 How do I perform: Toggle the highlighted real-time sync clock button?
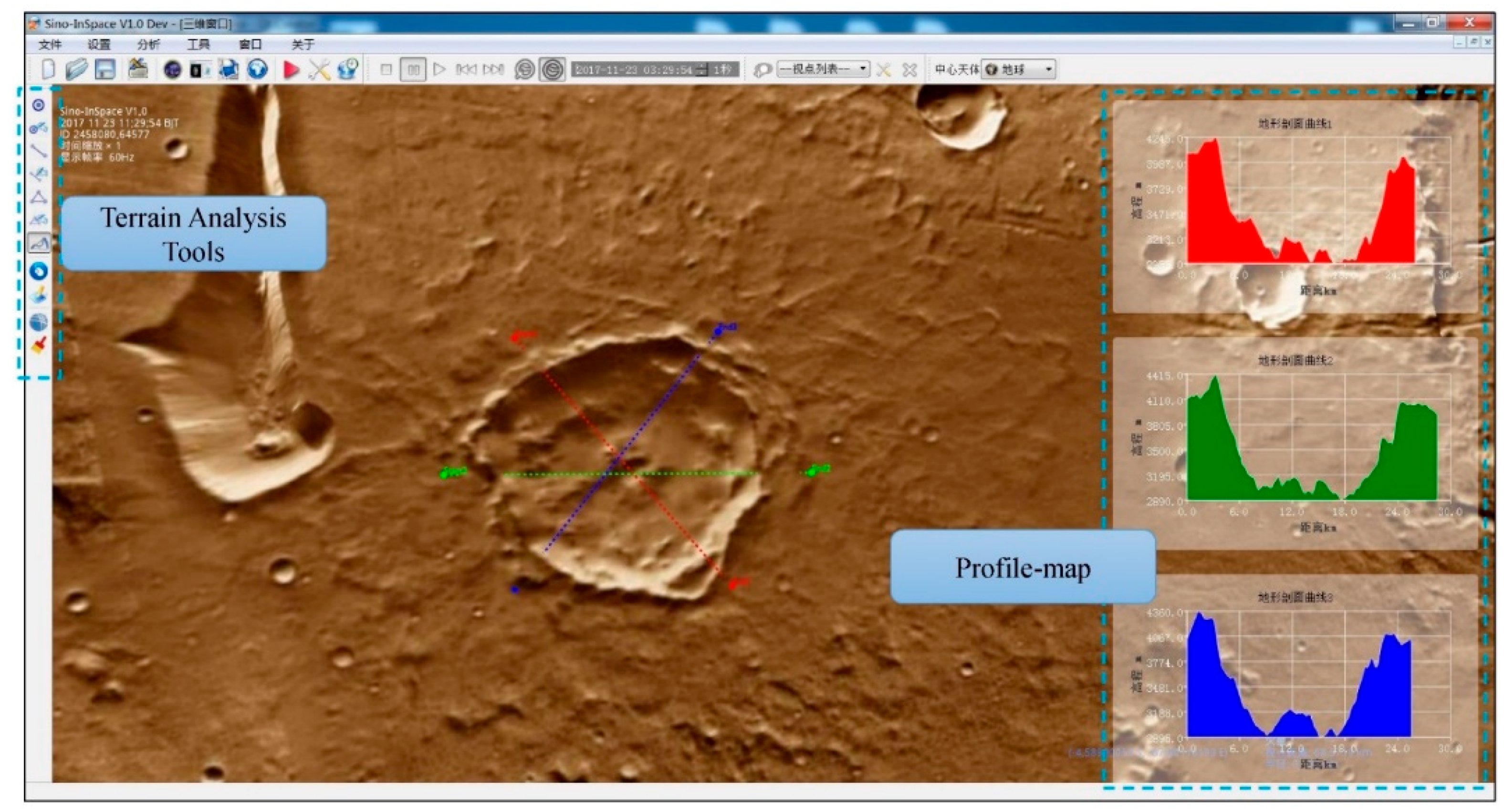tap(552, 70)
